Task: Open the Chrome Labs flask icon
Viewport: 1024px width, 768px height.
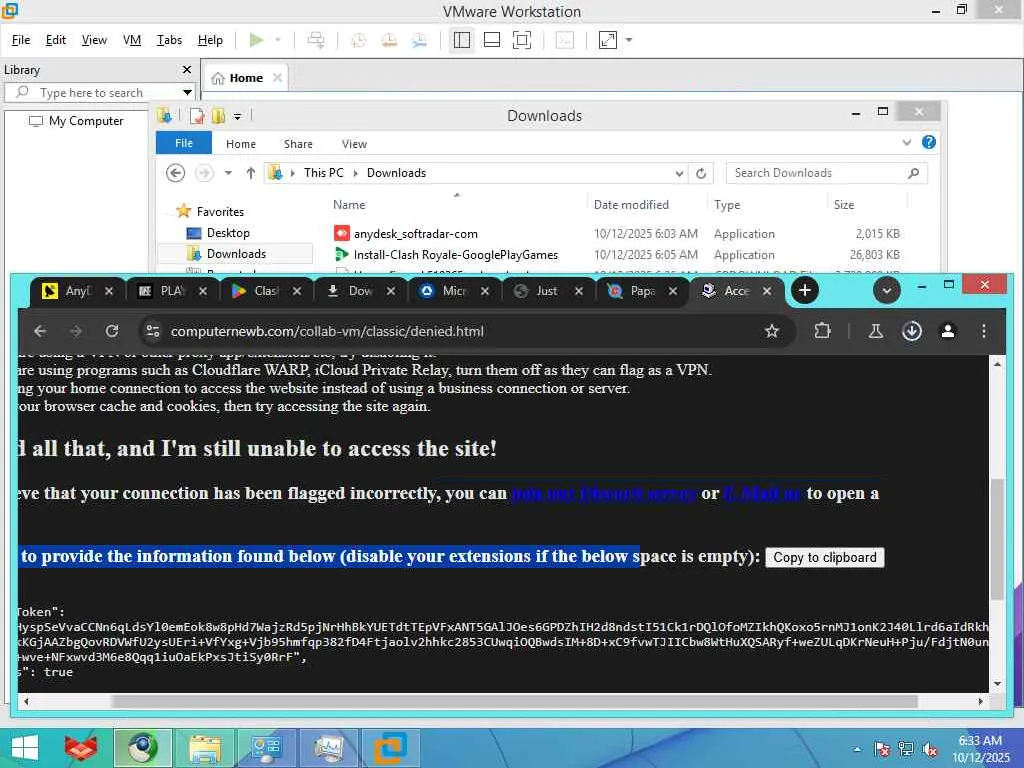Action: [876, 331]
